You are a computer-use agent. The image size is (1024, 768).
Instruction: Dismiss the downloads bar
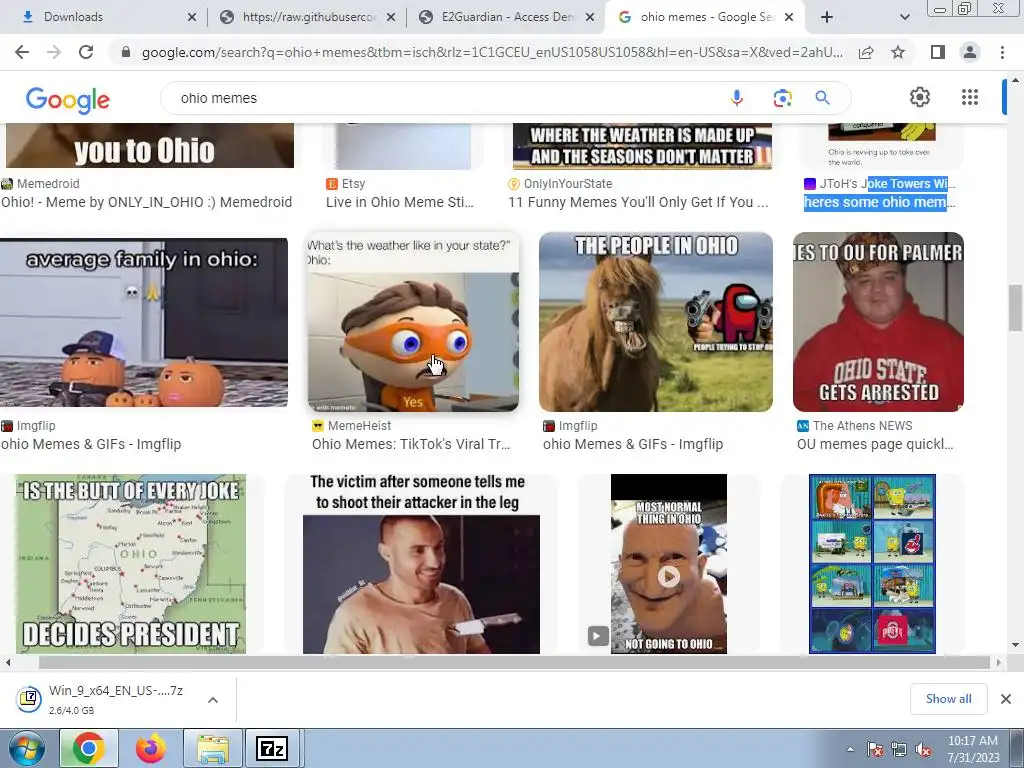1006,699
